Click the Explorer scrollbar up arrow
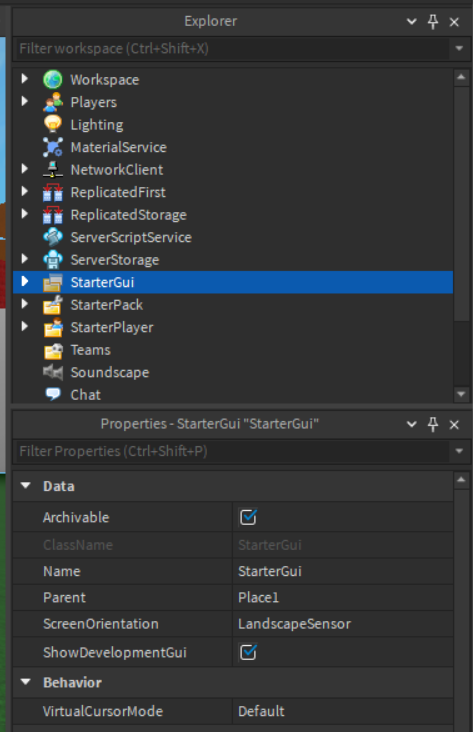Viewport: 473px width, 732px height. pos(461,77)
